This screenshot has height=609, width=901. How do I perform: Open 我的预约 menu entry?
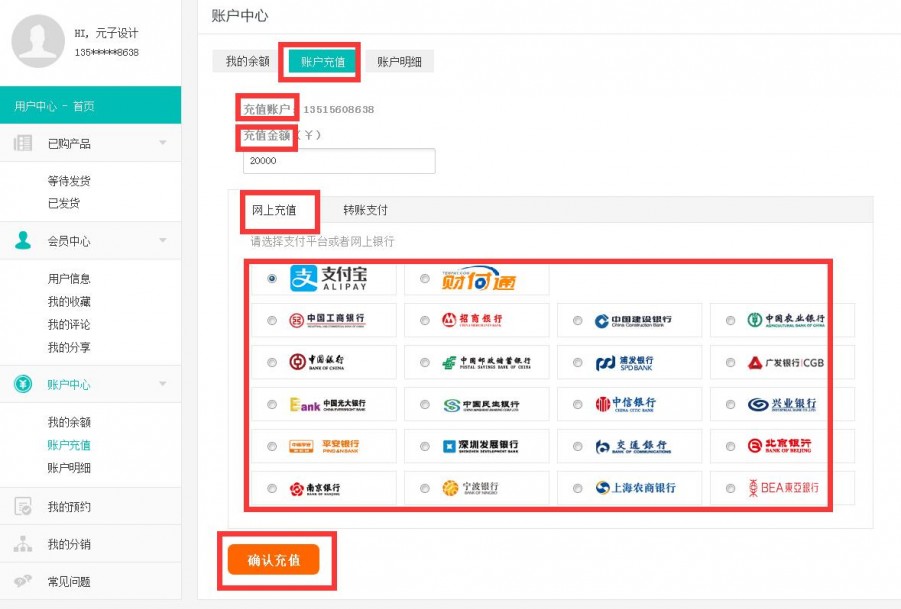(x=90, y=506)
